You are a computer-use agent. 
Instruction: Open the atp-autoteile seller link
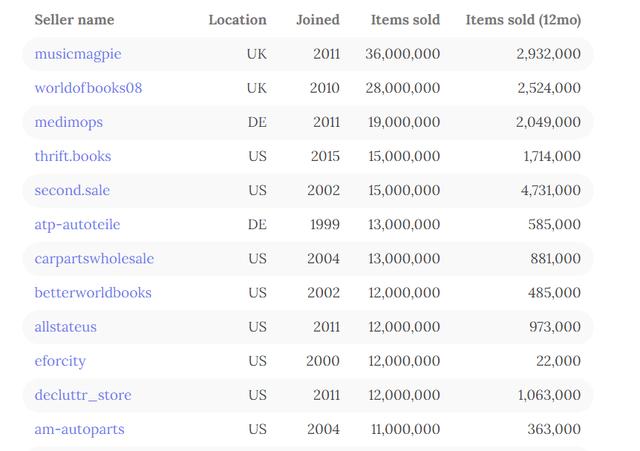tap(77, 225)
